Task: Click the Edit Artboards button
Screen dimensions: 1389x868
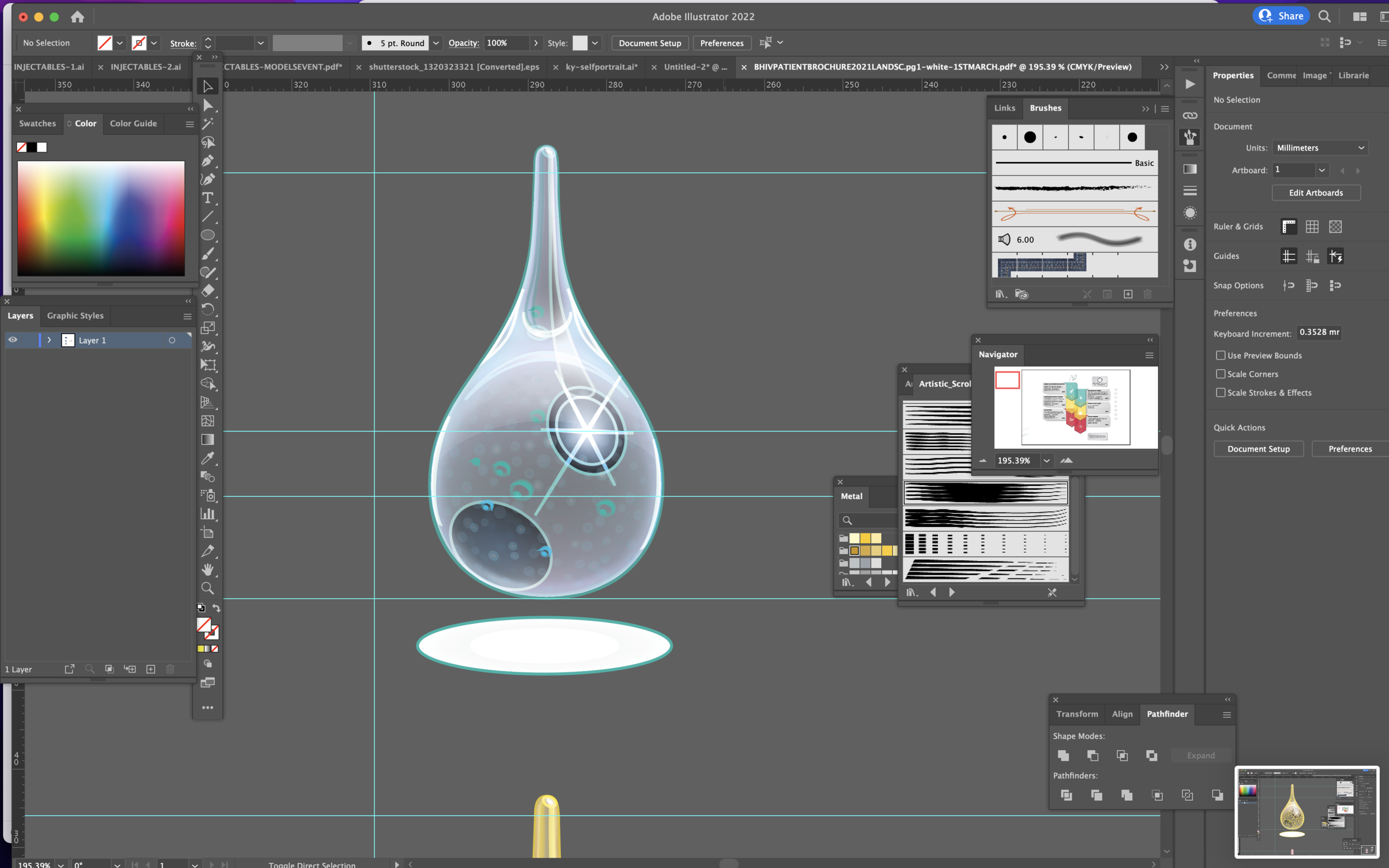Action: pos(1316,193)
